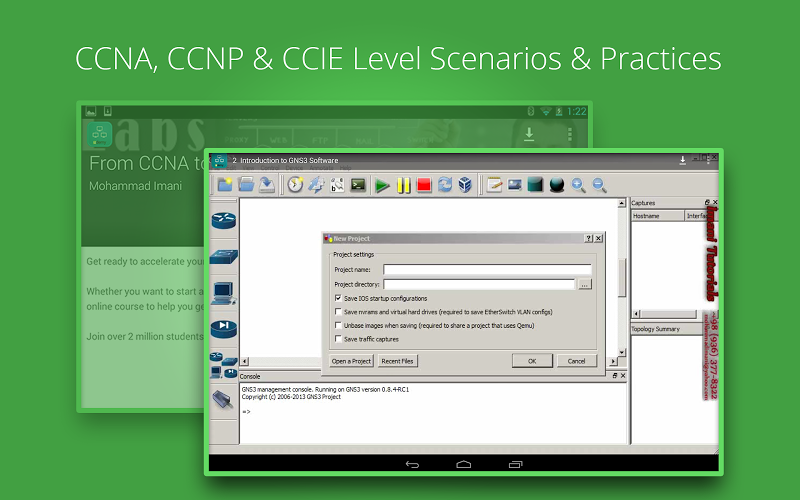
Task: Click the Recent Files button
Action: point(397,361)
